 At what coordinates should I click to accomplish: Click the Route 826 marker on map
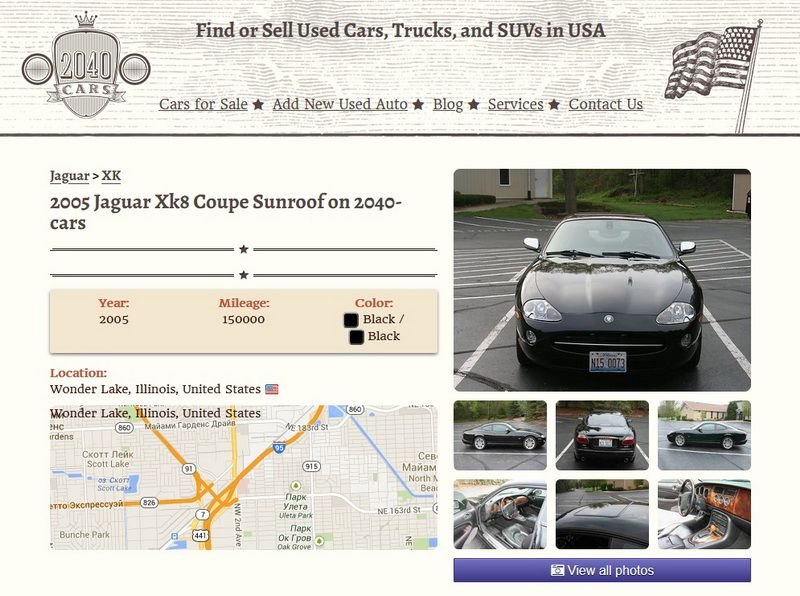coord(148,503)
